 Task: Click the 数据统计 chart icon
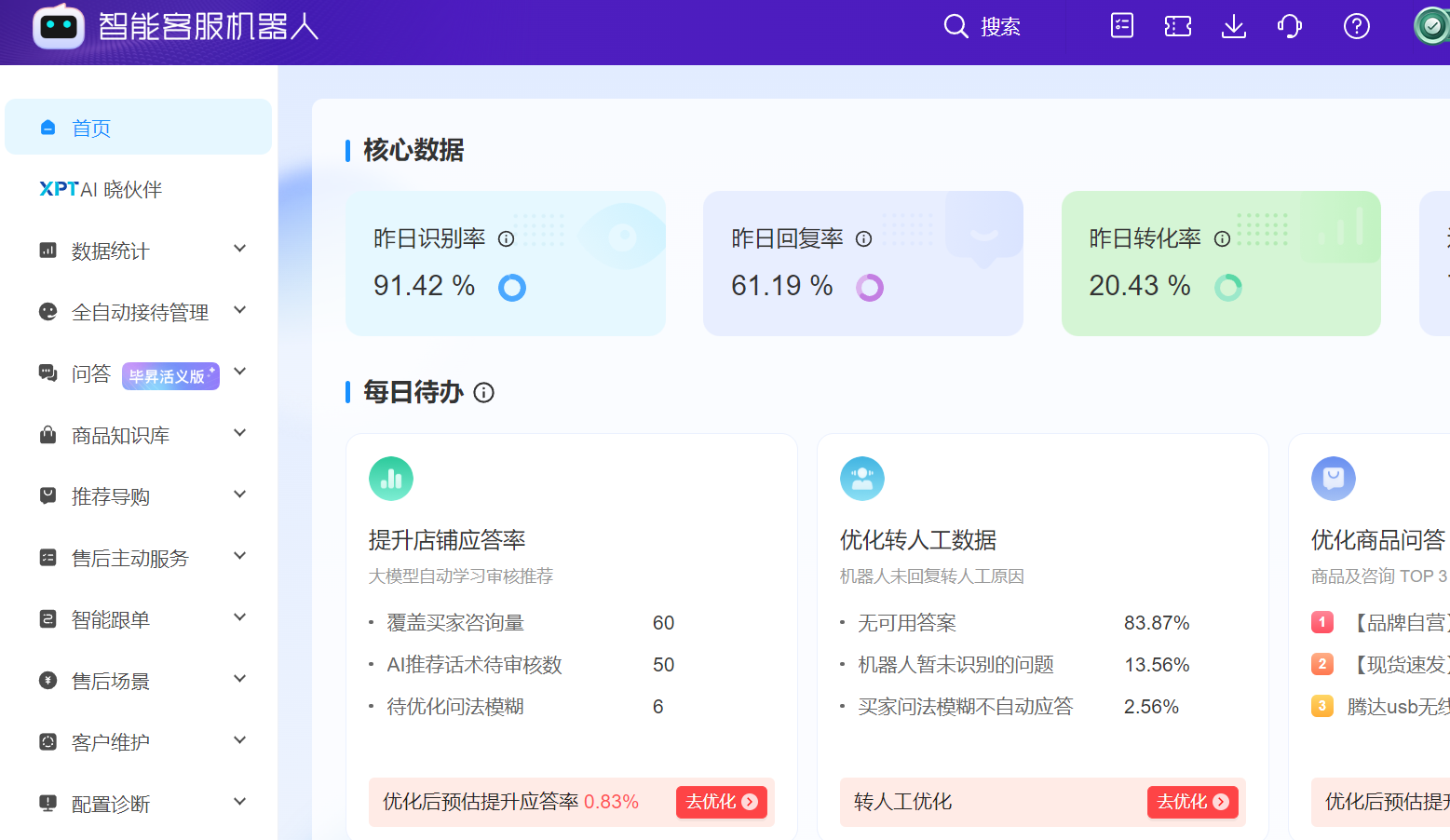(47, 250)
